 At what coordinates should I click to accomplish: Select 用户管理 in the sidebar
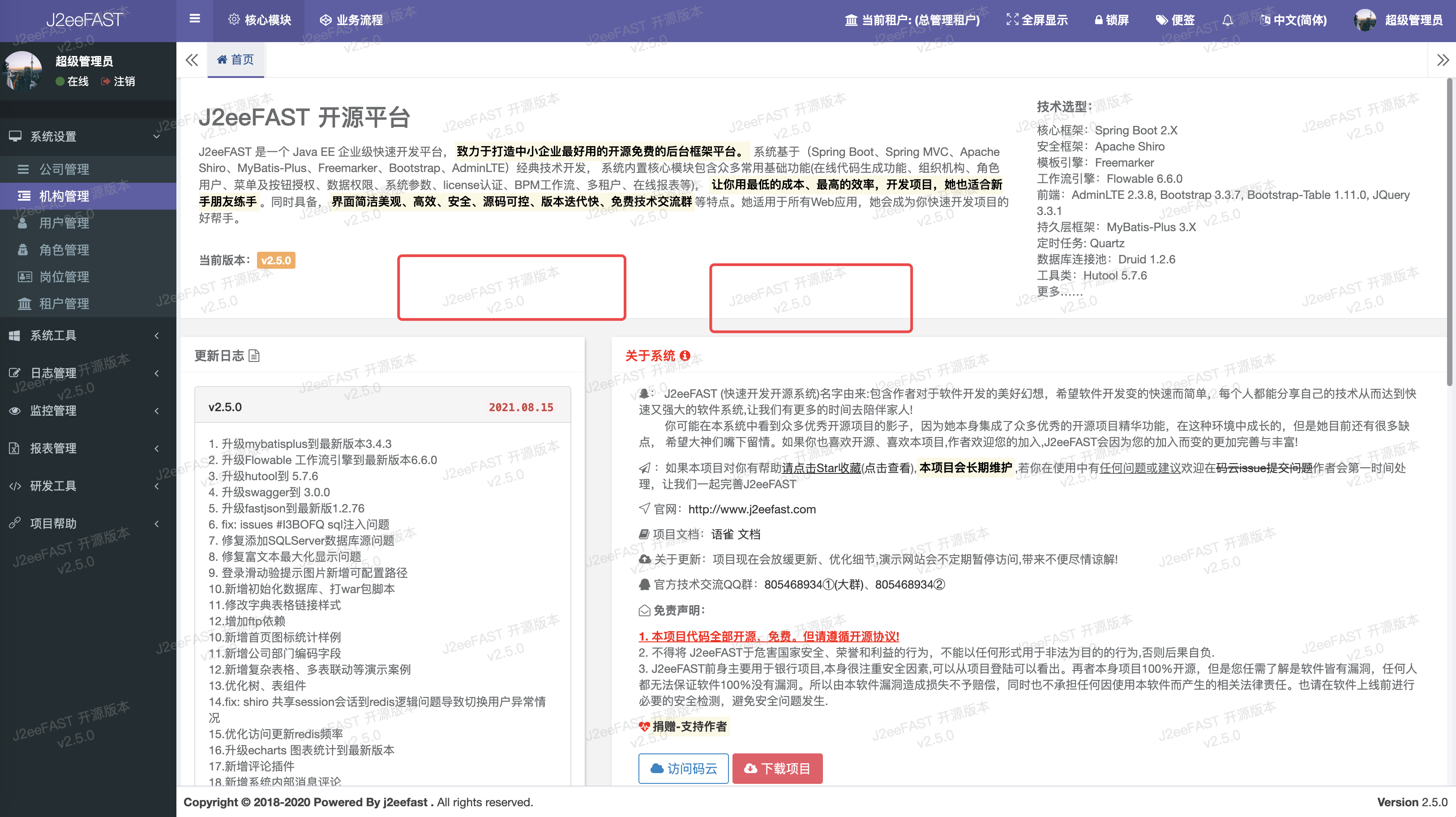(x=64, y=223)
